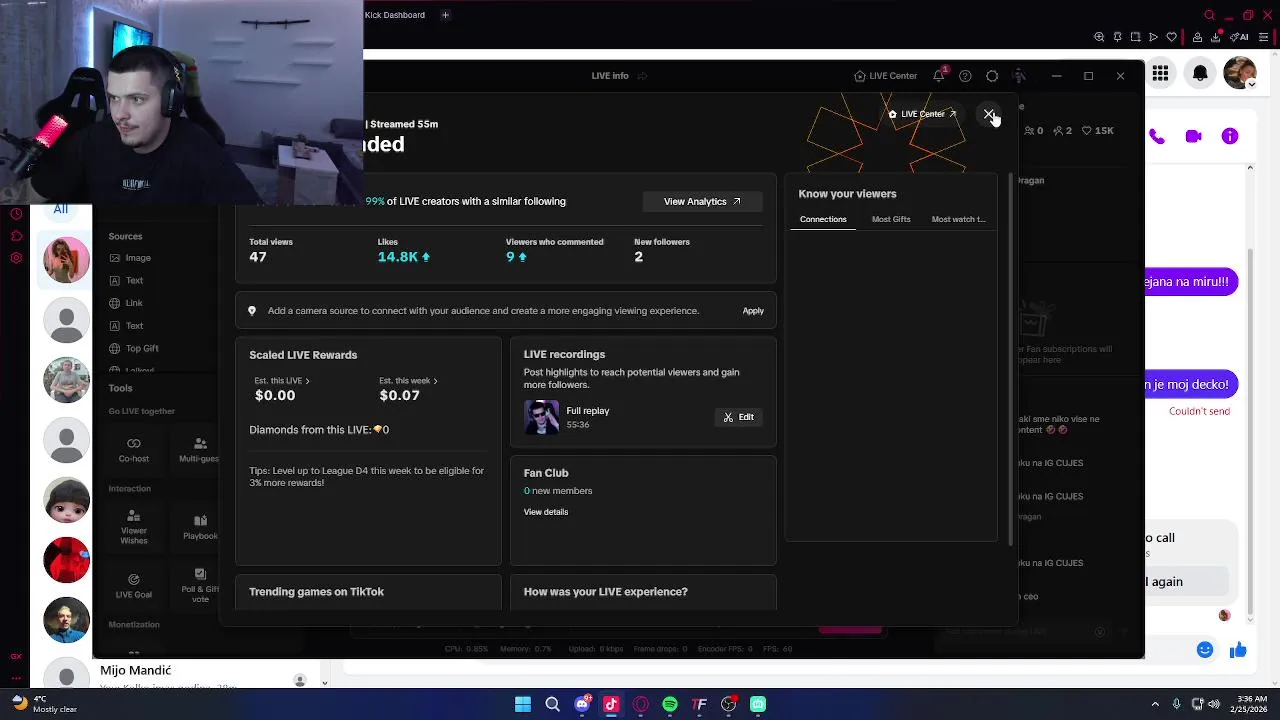Open the browser AI assistant
The height and width of the screenshot is (720, 1280).
tap(1240, 37)
